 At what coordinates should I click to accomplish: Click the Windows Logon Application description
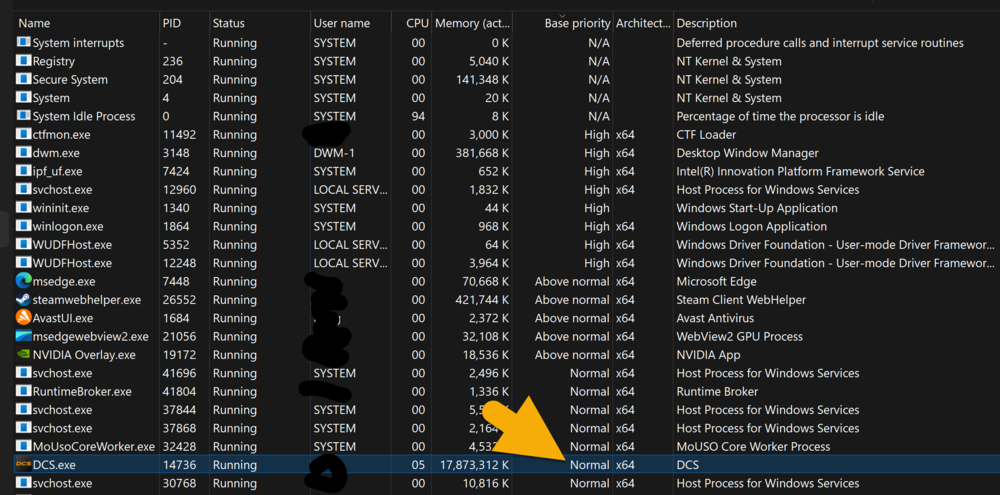tap(751, 226)
